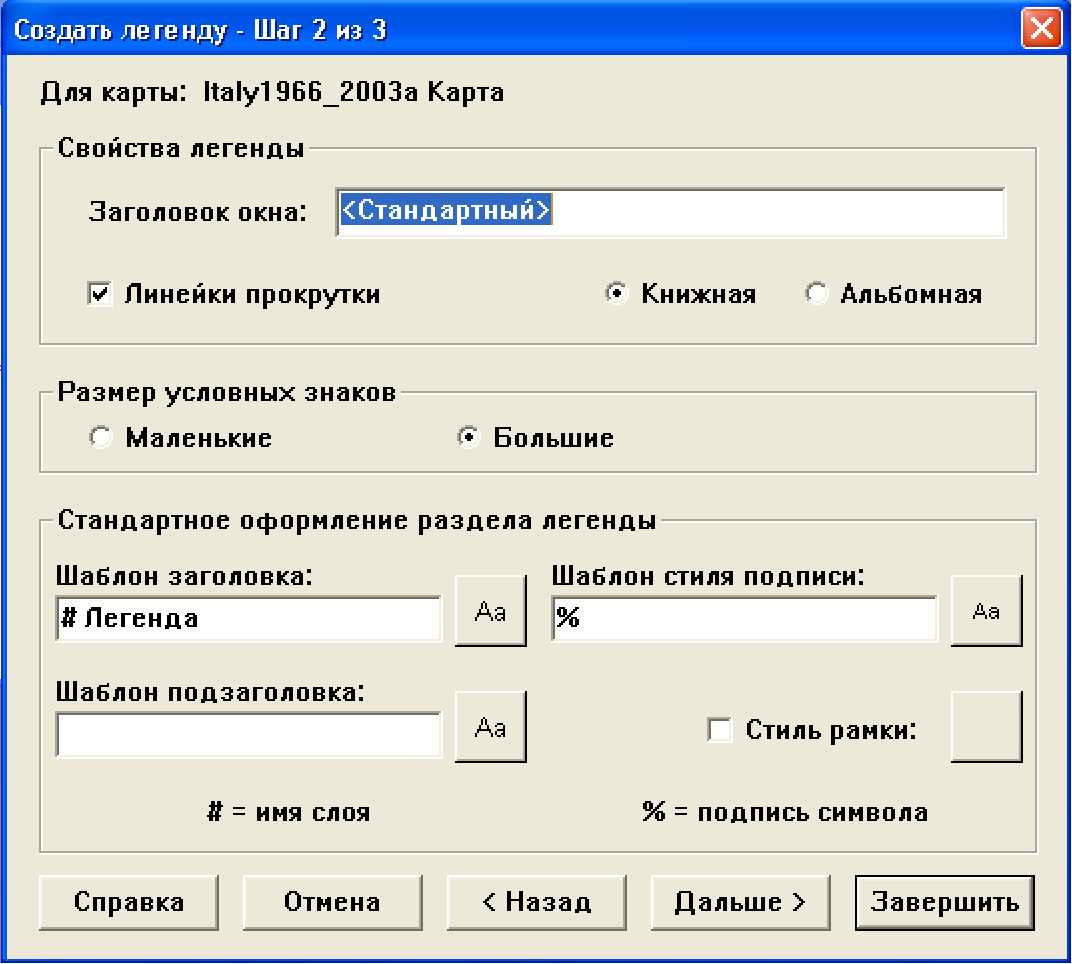Finish the wizard with Завершить

point(944,902)
